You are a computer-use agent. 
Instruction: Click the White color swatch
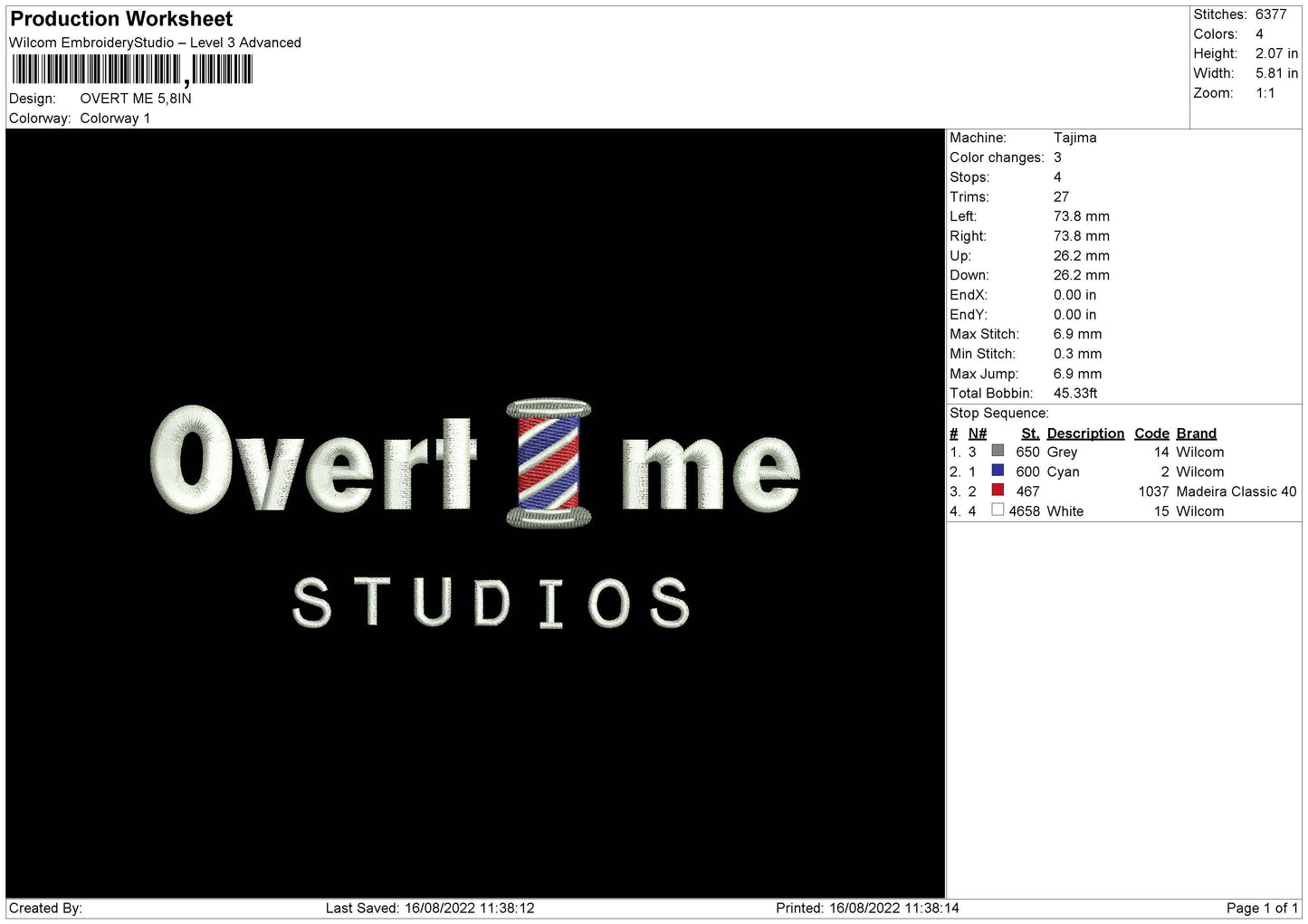pyautogui.click(x=998, y=510)
